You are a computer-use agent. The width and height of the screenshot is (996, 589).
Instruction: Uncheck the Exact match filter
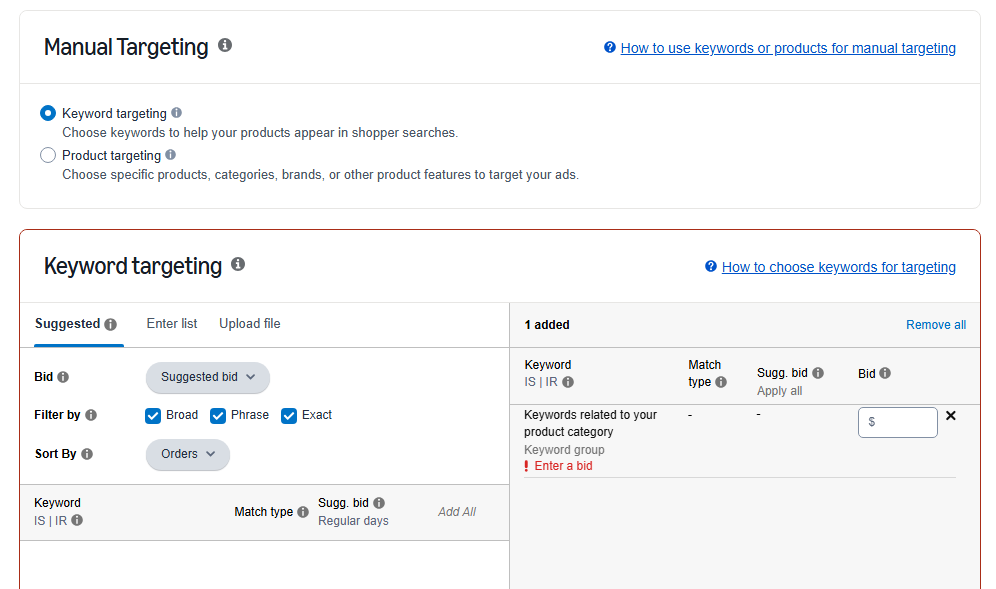coord(289,416)
